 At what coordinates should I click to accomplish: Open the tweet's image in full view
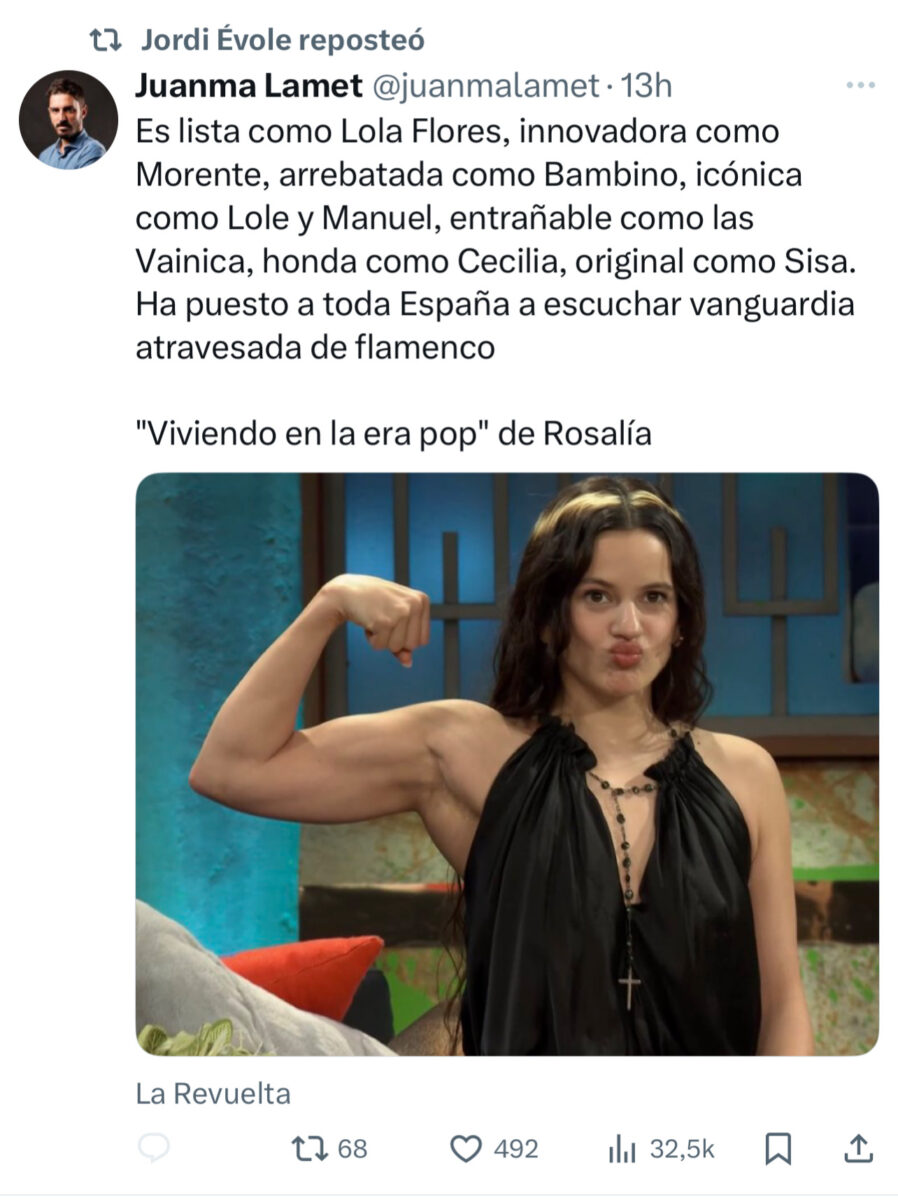507,764
